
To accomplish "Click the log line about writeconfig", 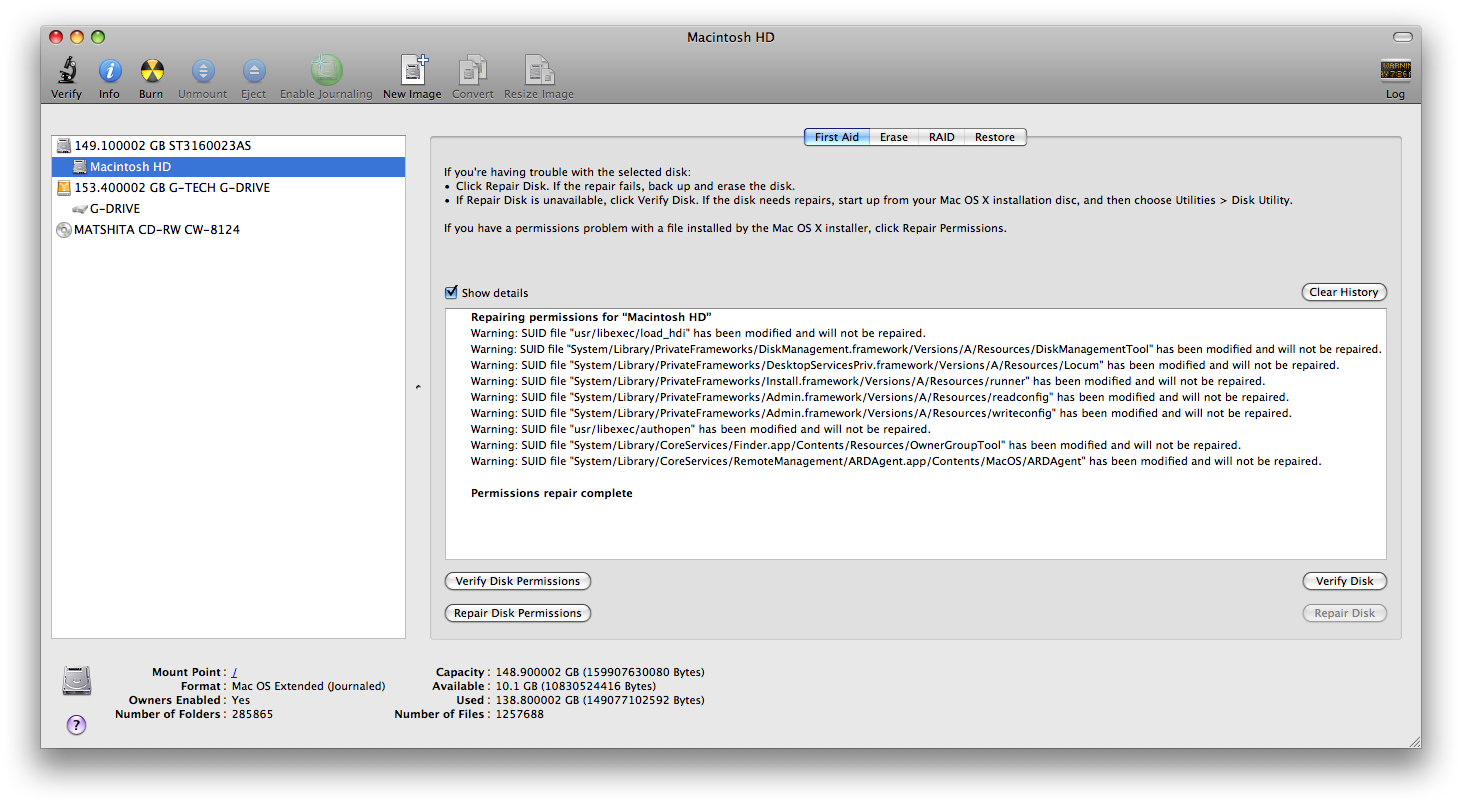I will 881,413.
